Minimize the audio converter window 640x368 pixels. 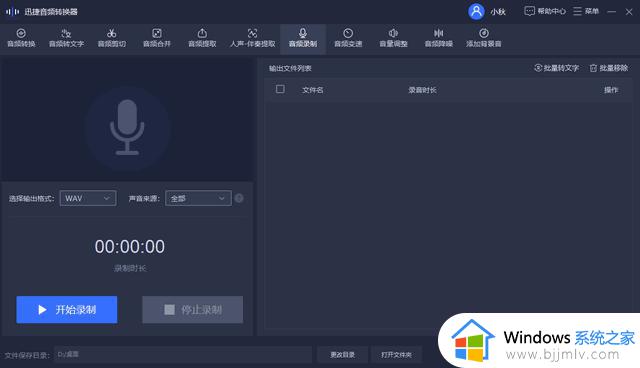click(611, 12)
